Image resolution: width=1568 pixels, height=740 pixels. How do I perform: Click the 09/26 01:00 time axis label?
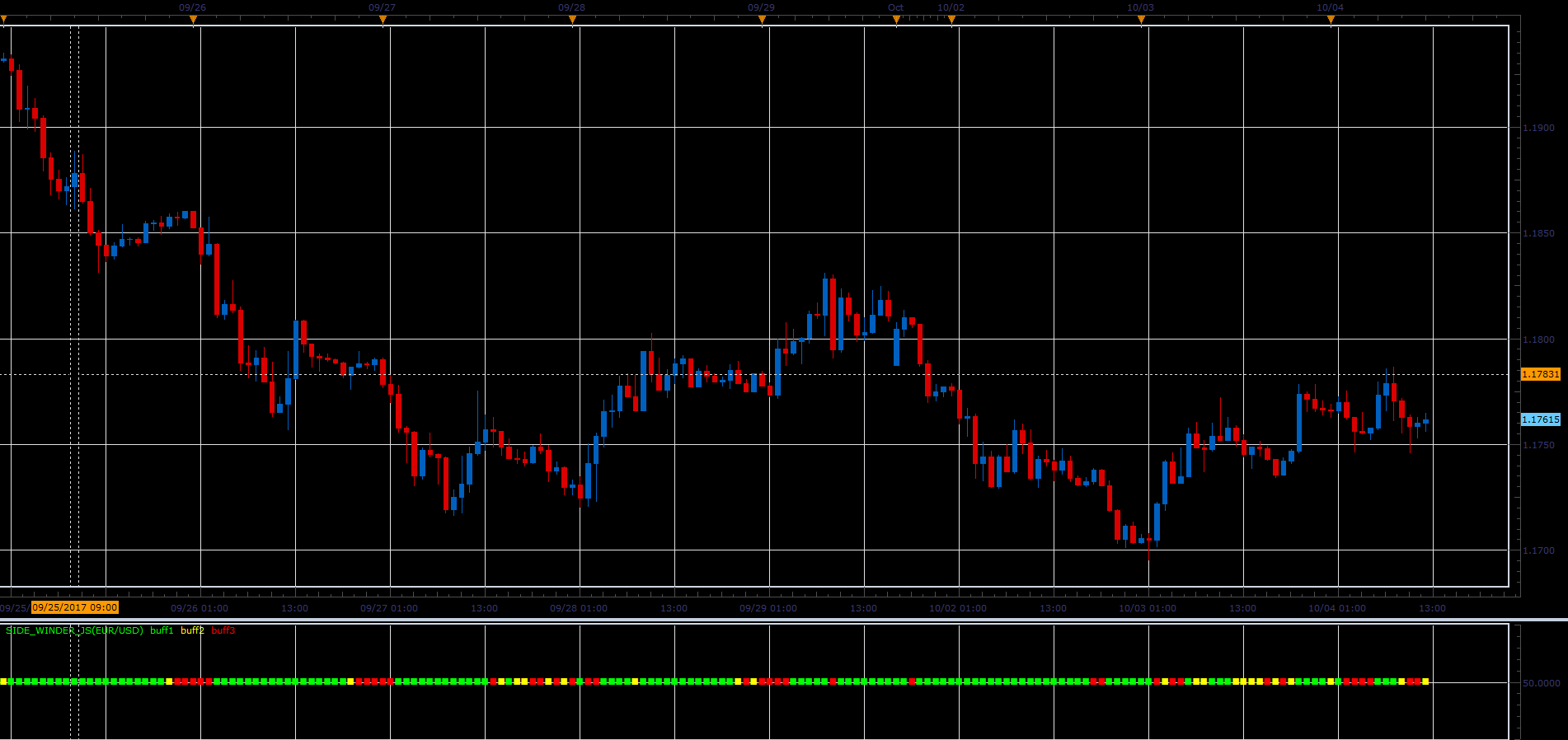coord(200,608)
